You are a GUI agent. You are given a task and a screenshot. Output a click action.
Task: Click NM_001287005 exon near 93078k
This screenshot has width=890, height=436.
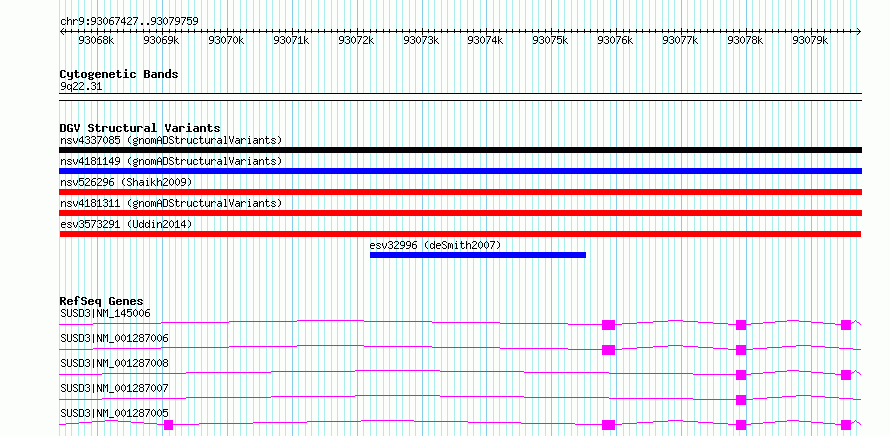[741, 425]
